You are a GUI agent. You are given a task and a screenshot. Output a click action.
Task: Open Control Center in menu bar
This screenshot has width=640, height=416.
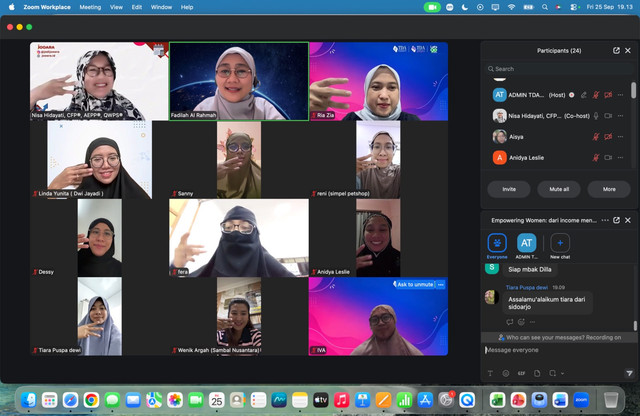click(x=574, y=7)
